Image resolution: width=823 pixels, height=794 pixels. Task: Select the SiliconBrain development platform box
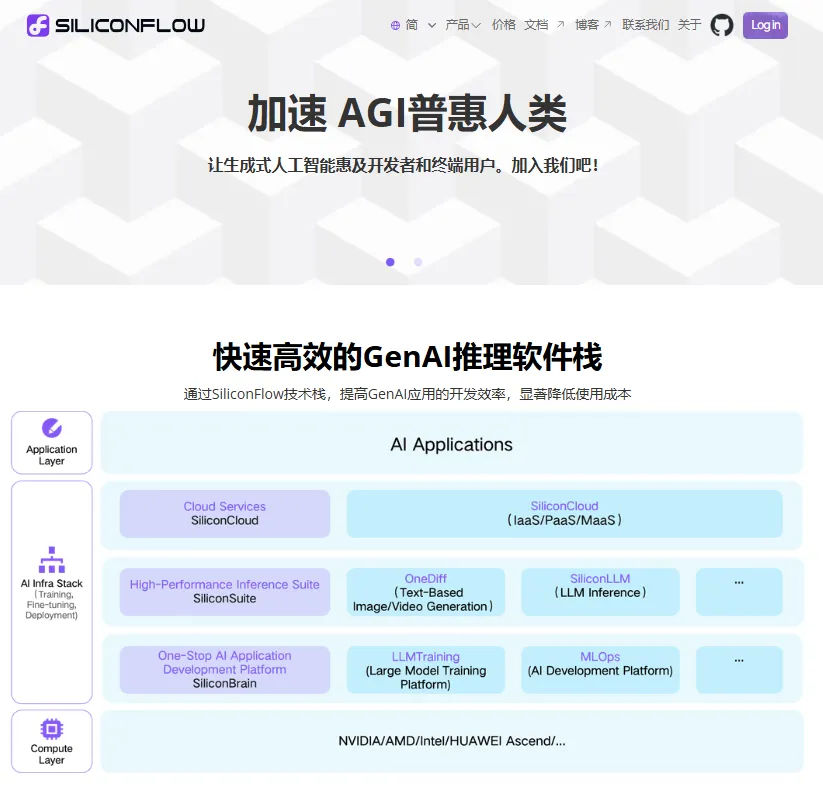tap(225, 670)
